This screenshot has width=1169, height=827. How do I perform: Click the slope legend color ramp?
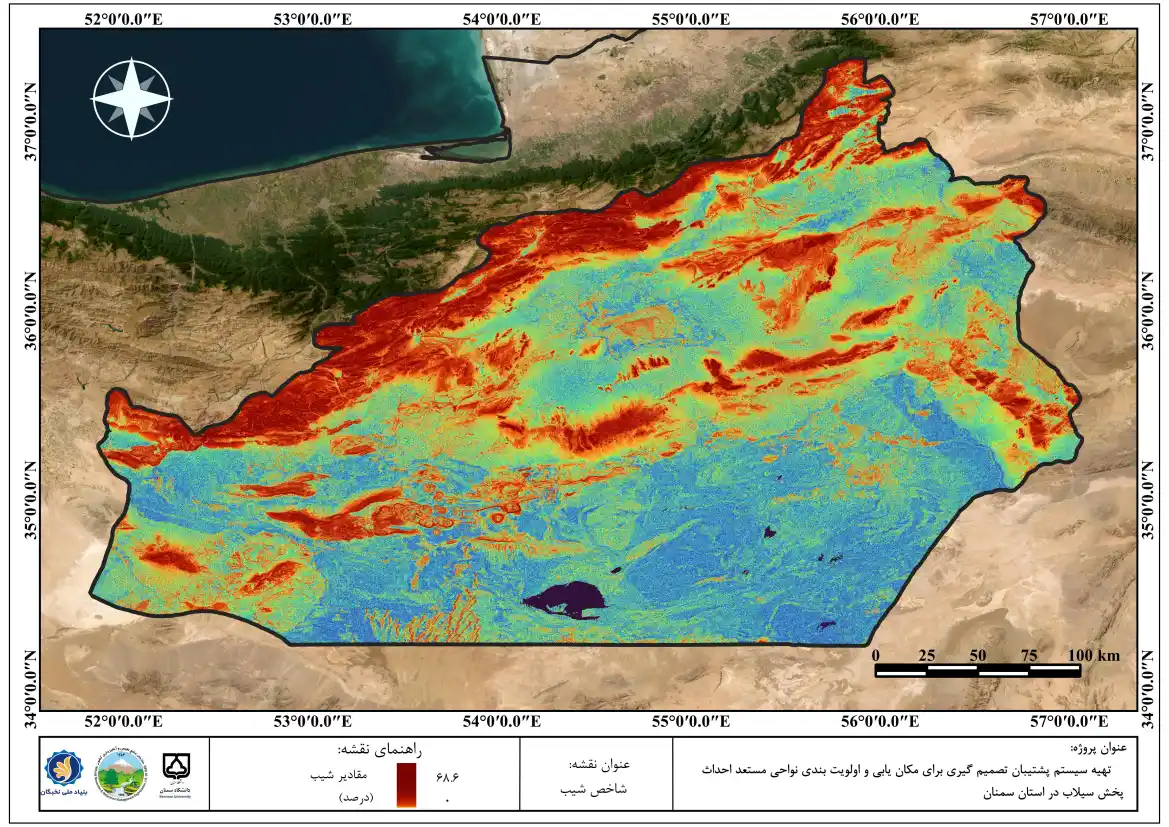tap(406, 784)
